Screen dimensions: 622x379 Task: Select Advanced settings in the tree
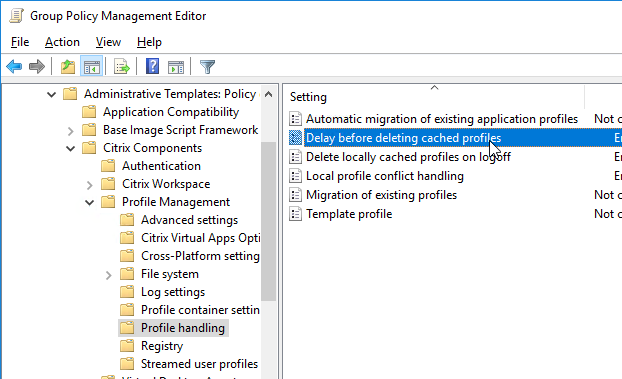coord(189,220)
